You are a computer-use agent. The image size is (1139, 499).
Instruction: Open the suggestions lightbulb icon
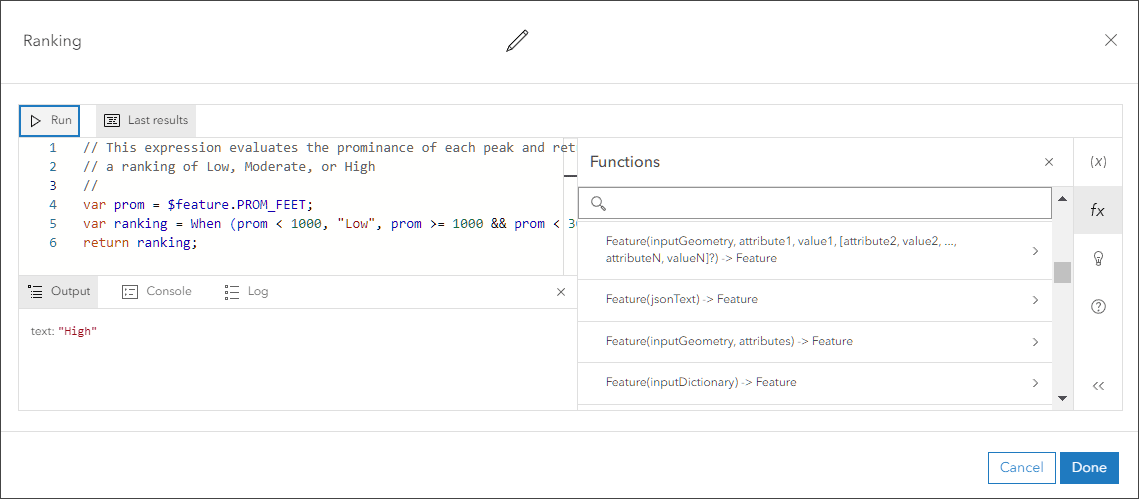pyautogui.click(x=1098, y=258)
